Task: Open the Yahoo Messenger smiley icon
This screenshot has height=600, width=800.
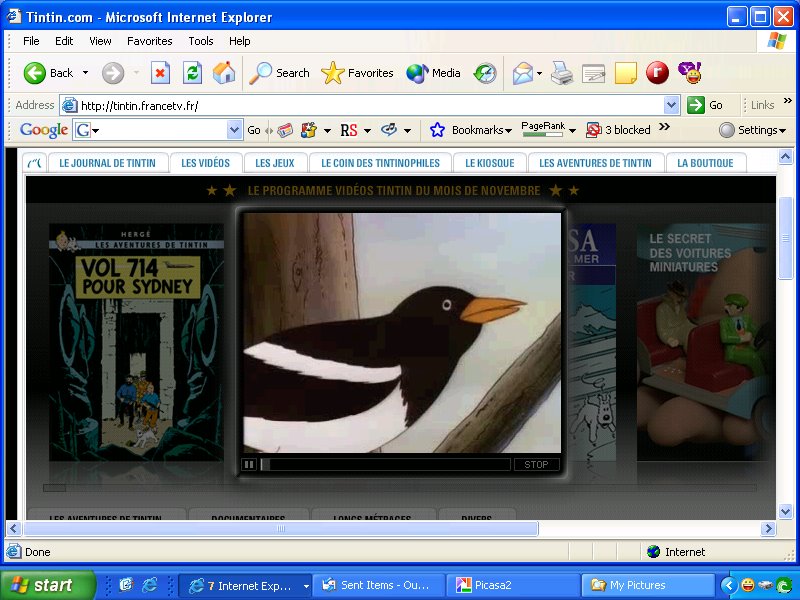Action: click(x=690, y=73)
